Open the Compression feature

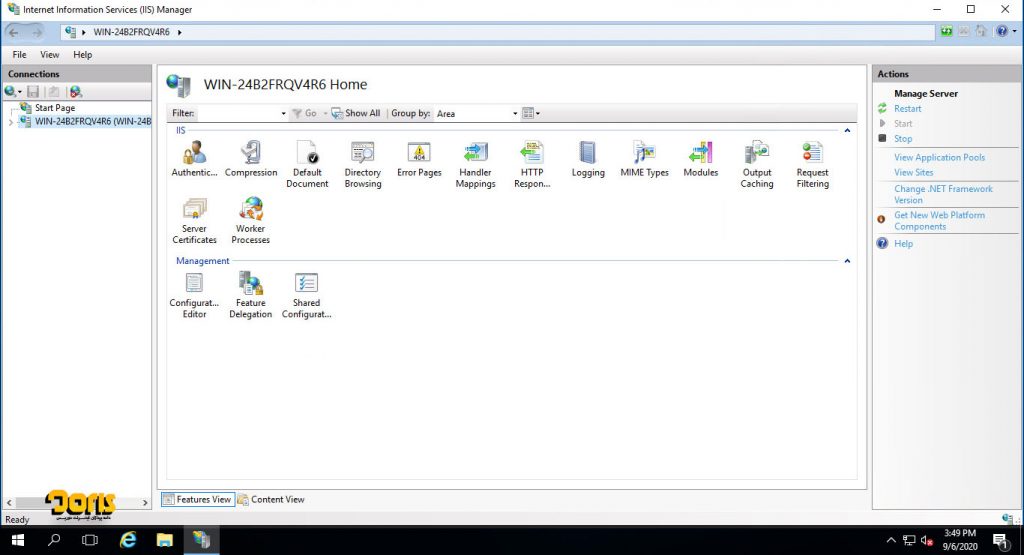point(251,159)
